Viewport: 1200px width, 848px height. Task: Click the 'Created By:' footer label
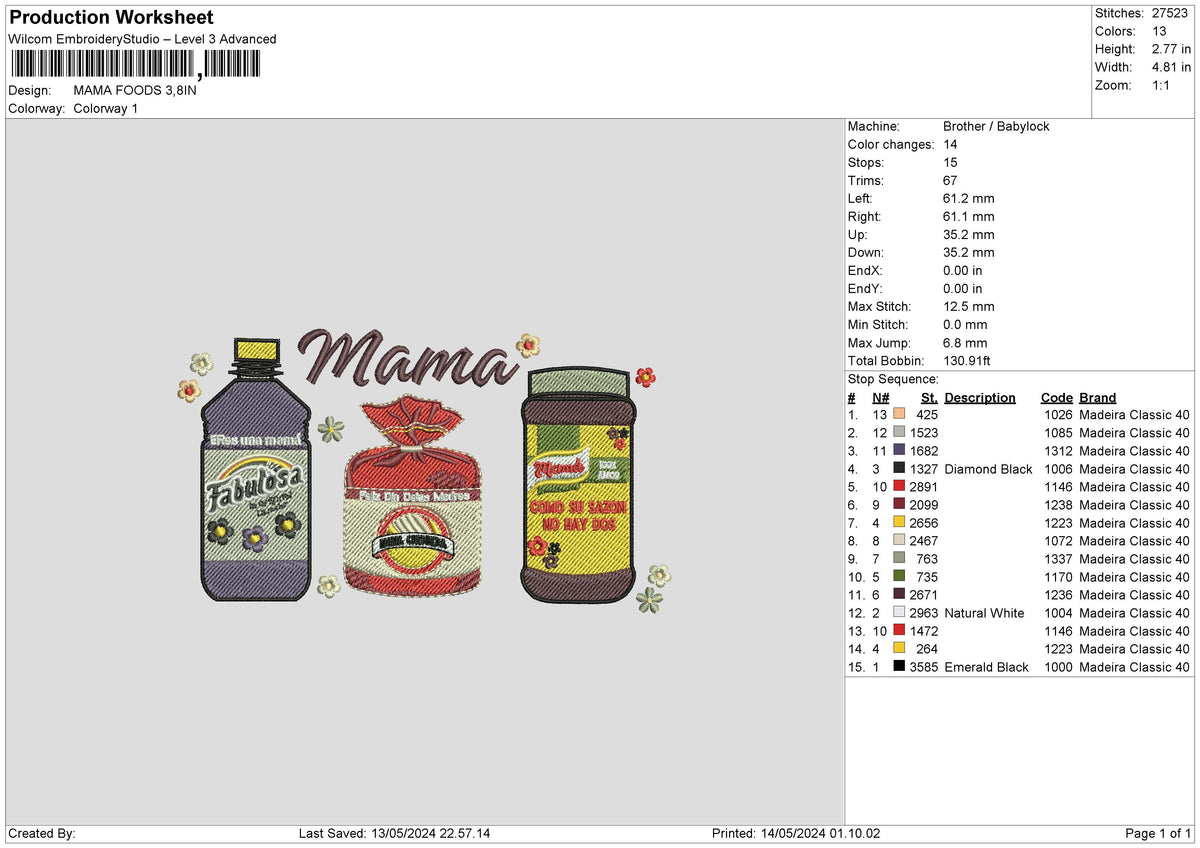point(42,833)
